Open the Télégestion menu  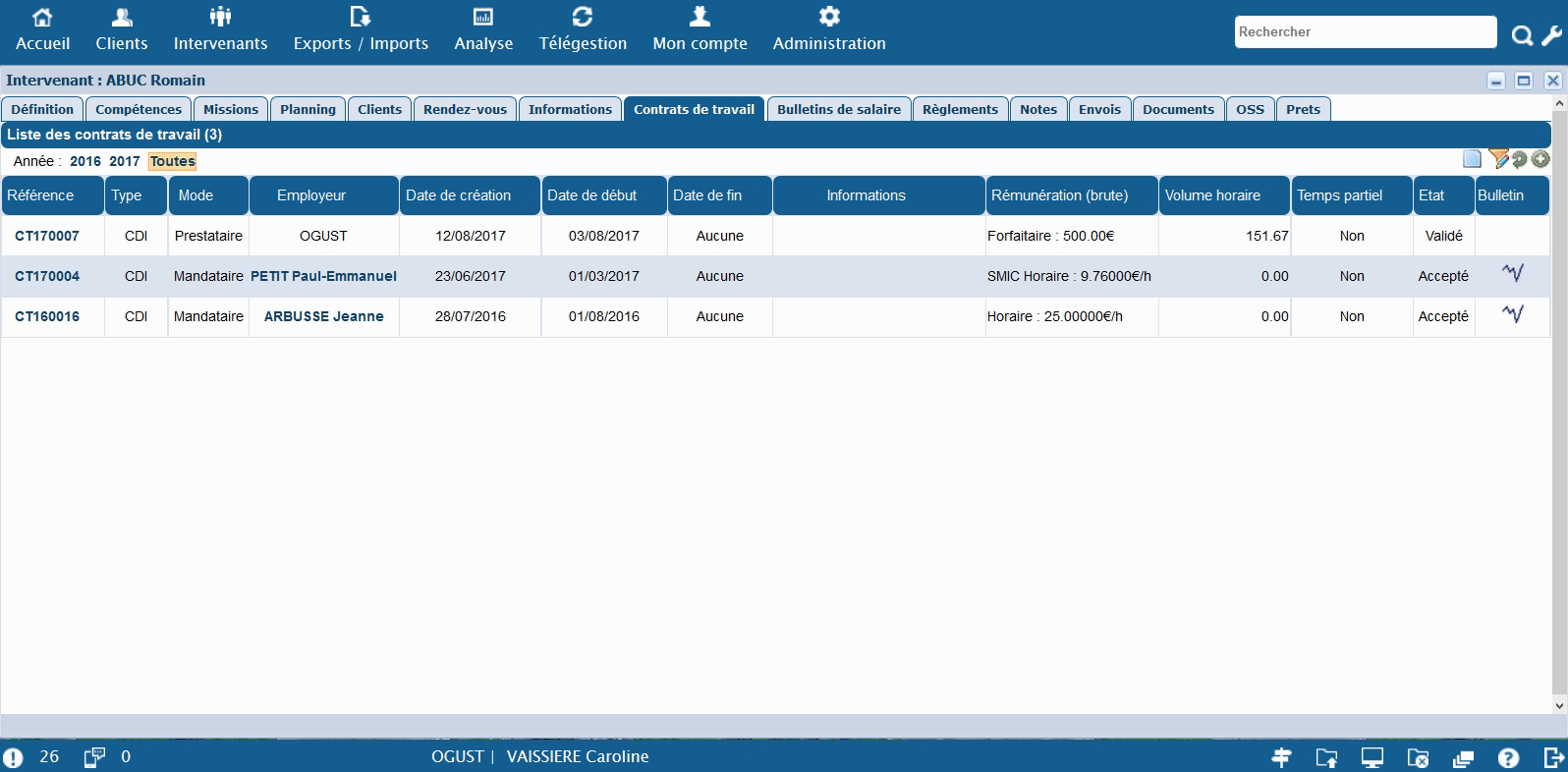coord(583,29)
